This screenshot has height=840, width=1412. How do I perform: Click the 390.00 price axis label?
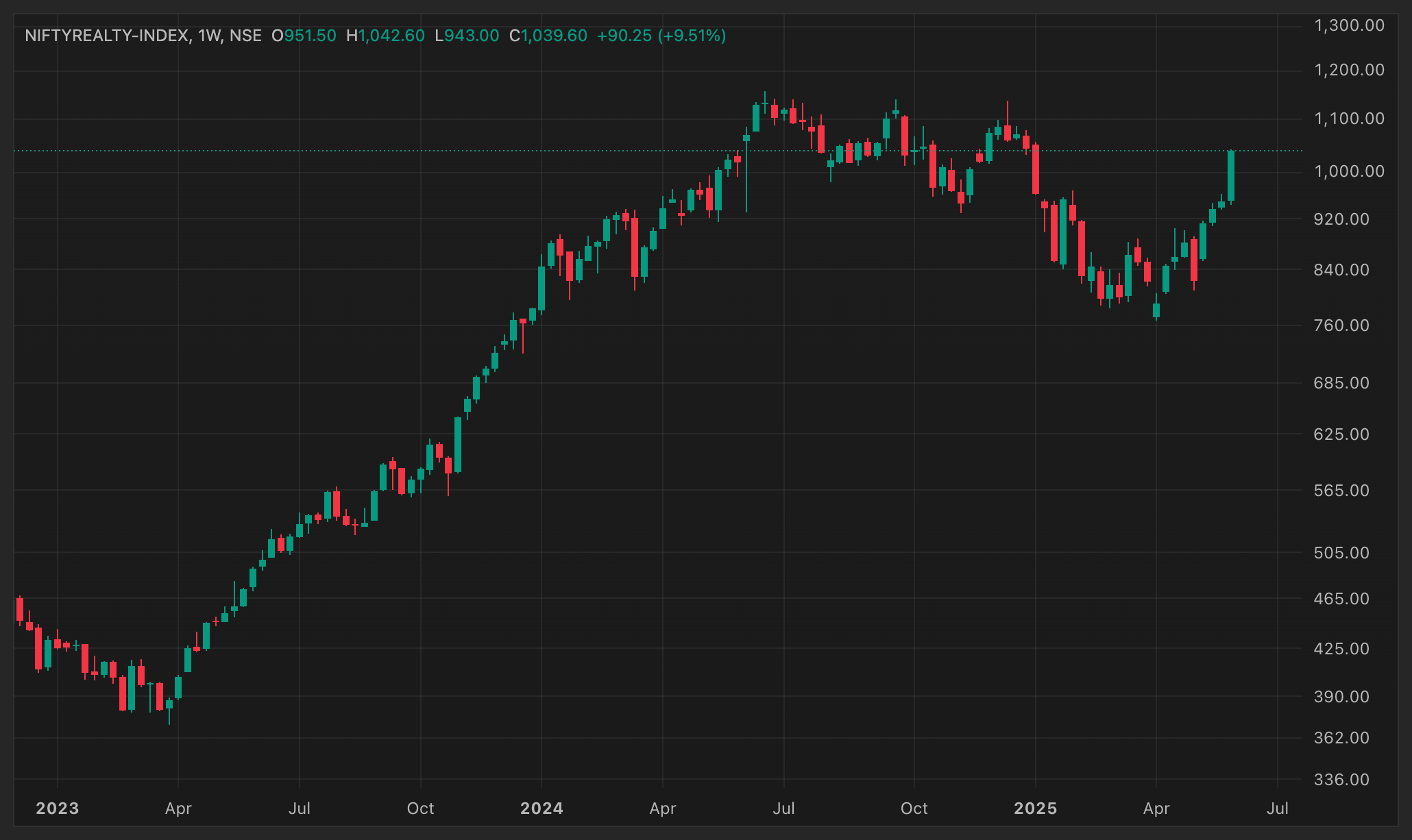1341,697
